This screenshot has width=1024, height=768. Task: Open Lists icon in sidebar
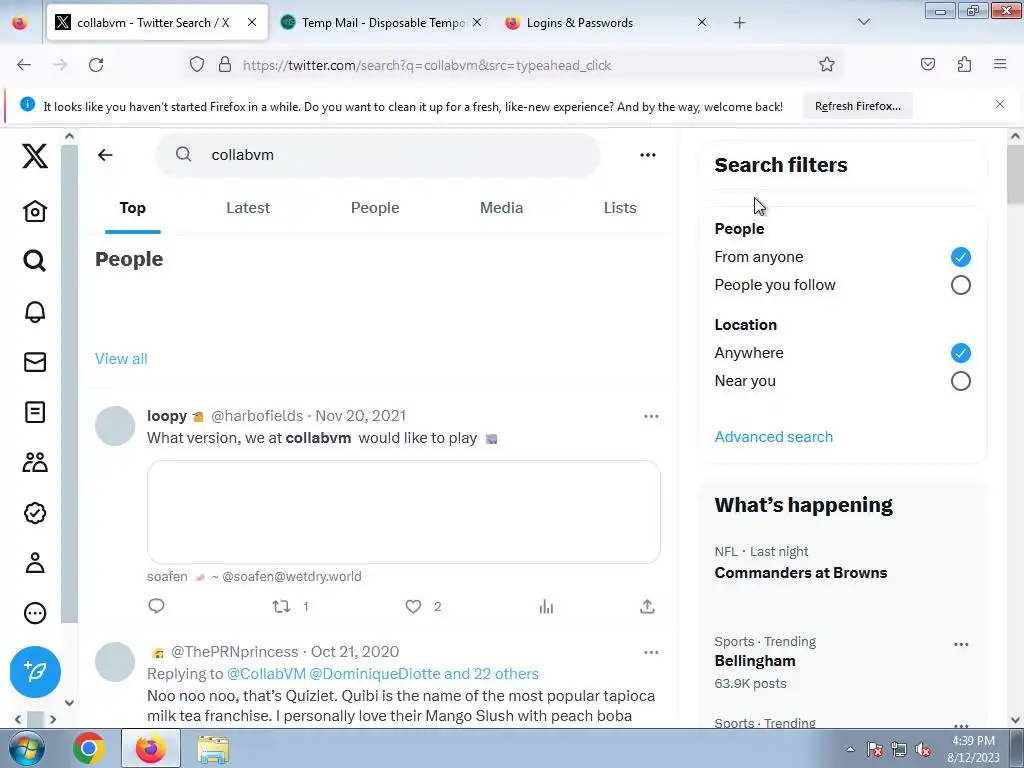(x=35, y=412)
